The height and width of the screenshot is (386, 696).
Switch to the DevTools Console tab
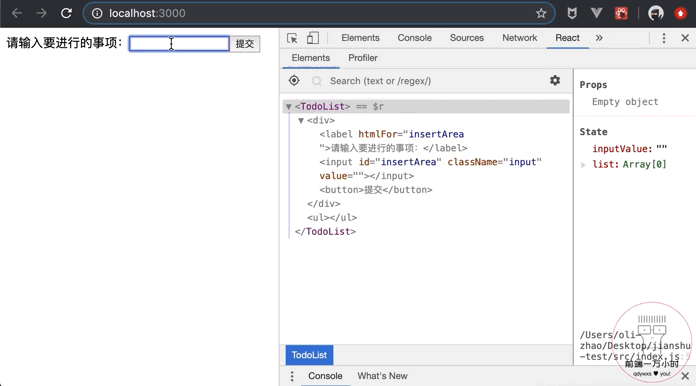pos(414,38)
